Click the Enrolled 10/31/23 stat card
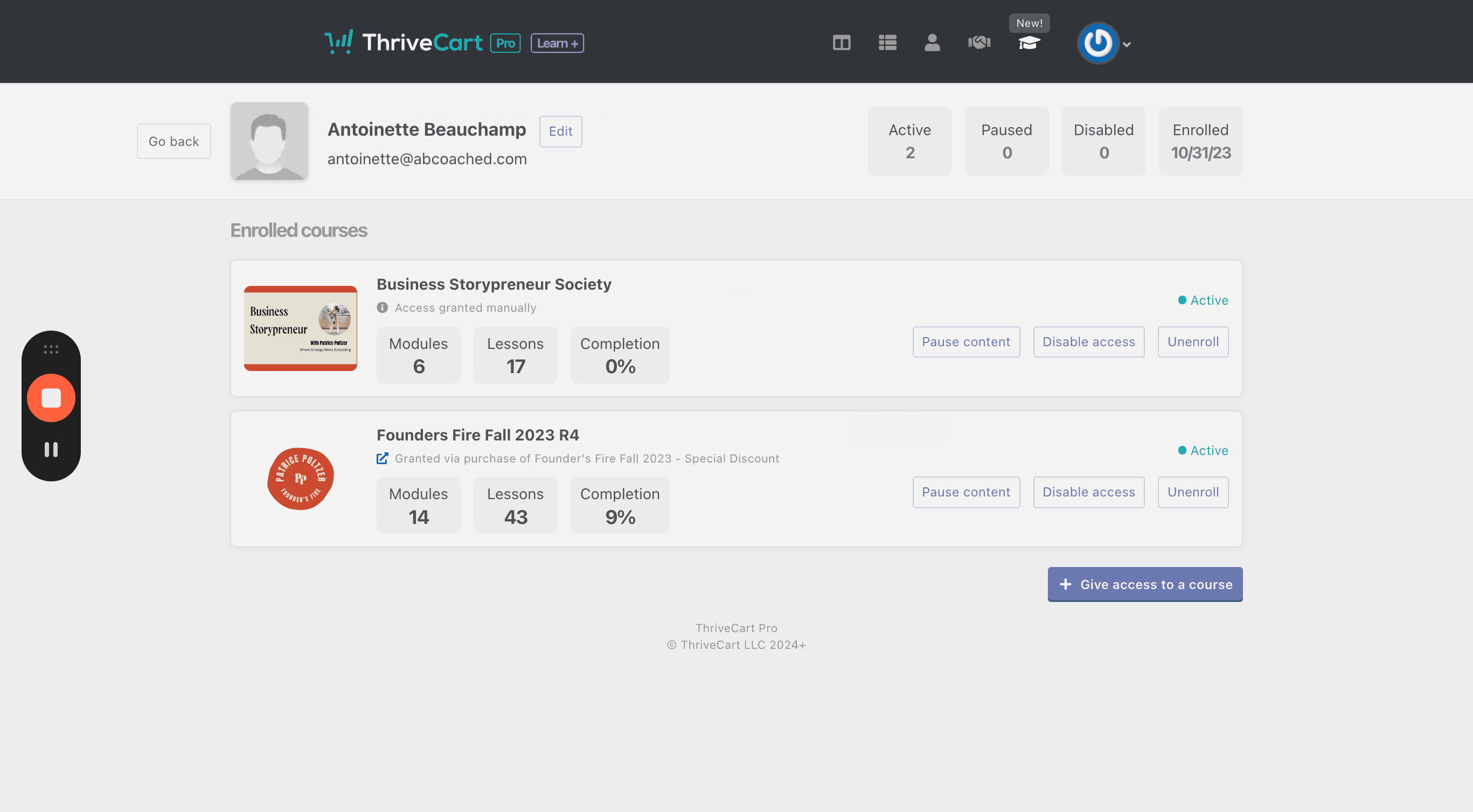The height and width of the screenshot is (812, 1473). tap(1201, 141)
